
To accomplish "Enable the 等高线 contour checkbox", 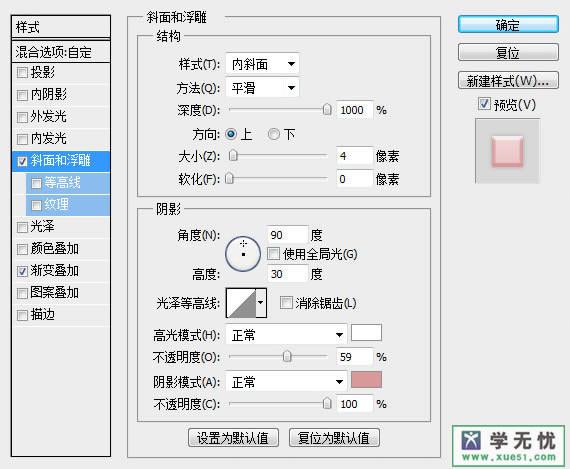I will point(36,183).
